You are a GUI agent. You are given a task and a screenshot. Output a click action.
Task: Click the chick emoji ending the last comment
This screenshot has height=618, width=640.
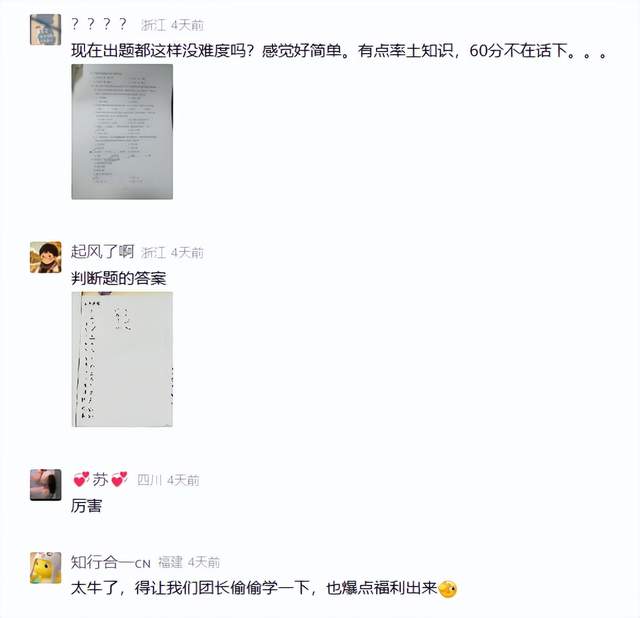447,589
